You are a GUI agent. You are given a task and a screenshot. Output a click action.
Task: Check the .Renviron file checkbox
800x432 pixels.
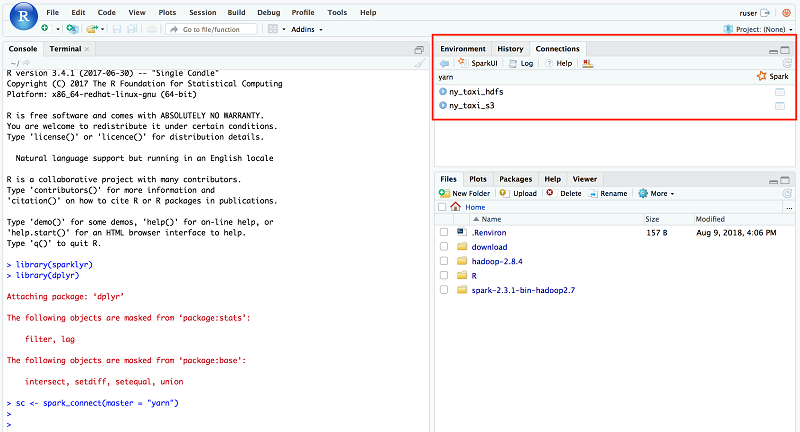(x=444, y=232)
